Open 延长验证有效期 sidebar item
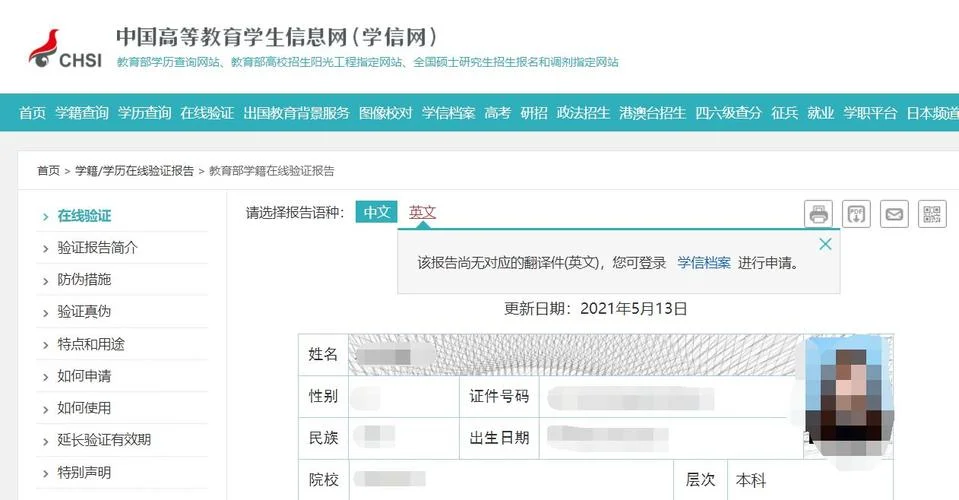This screenshot has width=959, height=500. [x=104, y=439]
